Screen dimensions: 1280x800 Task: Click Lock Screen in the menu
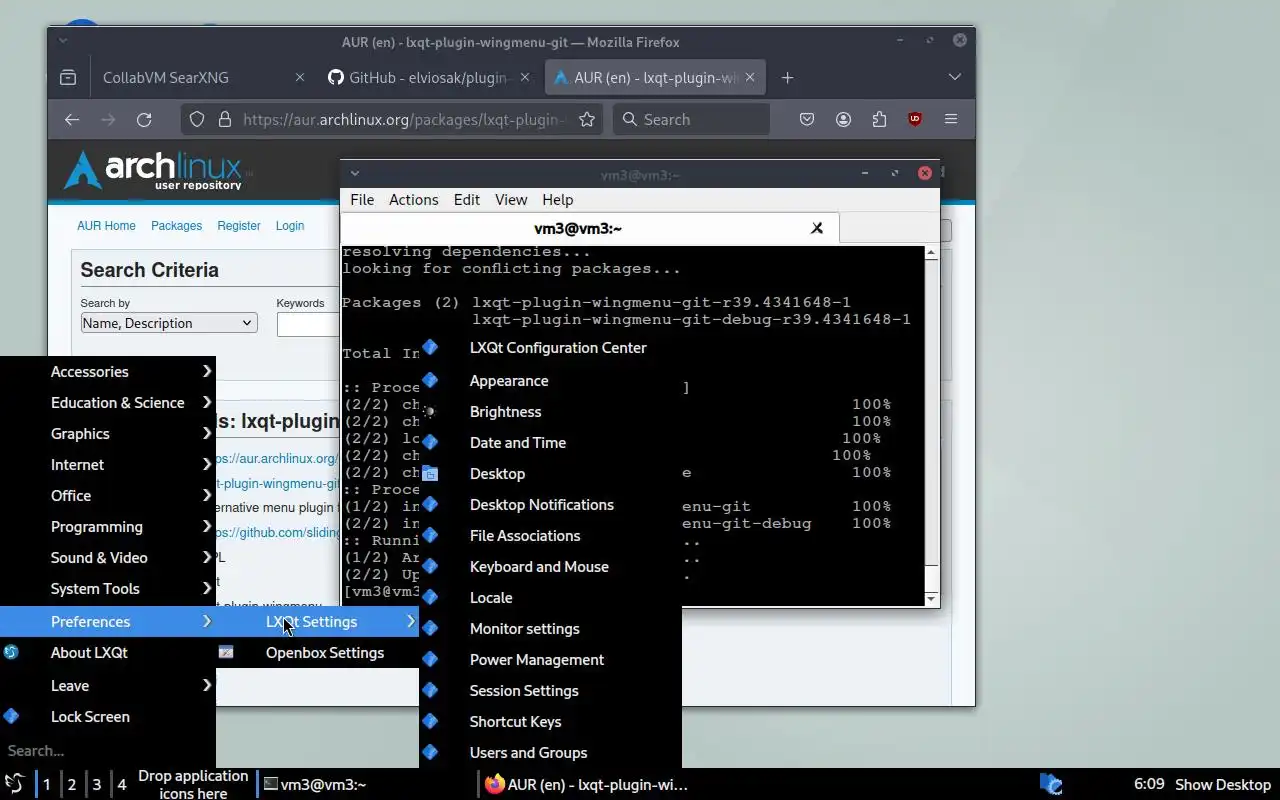[108, 717]
